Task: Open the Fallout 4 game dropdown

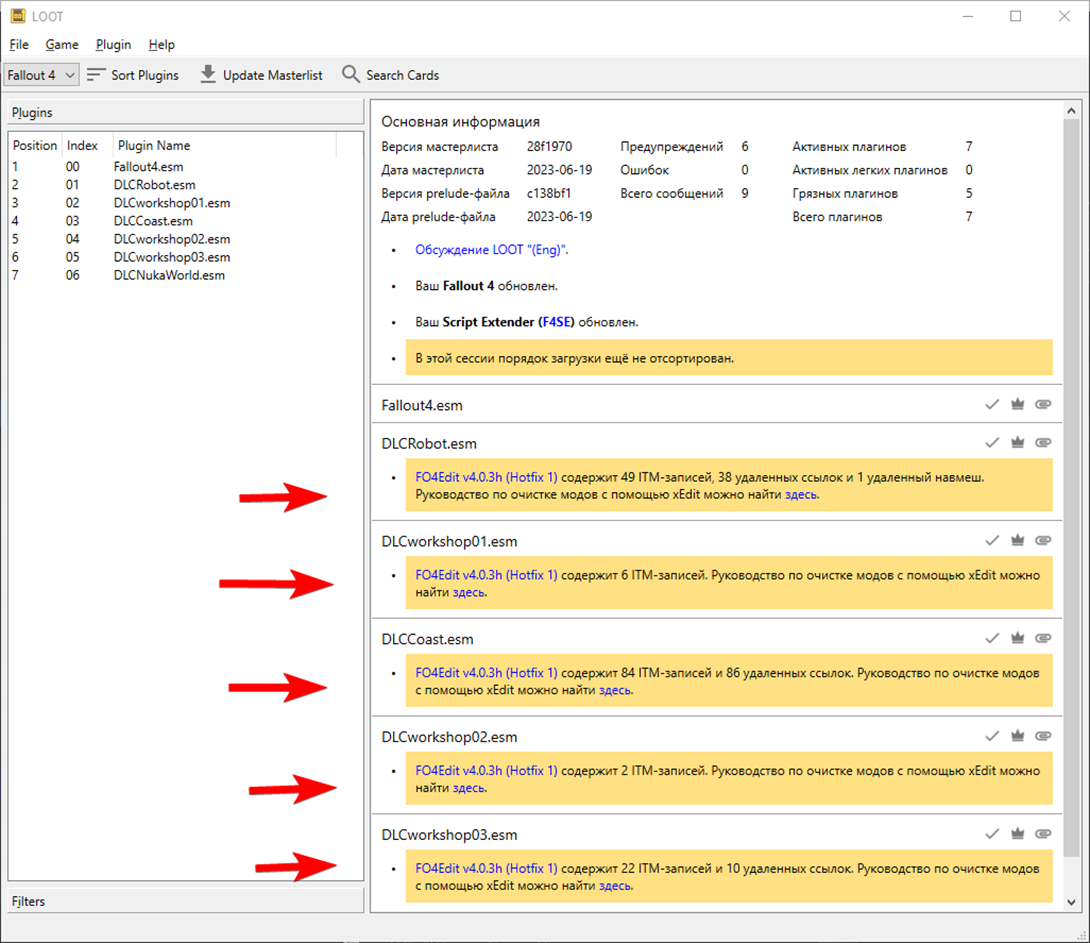Action: tap(41, 74)
